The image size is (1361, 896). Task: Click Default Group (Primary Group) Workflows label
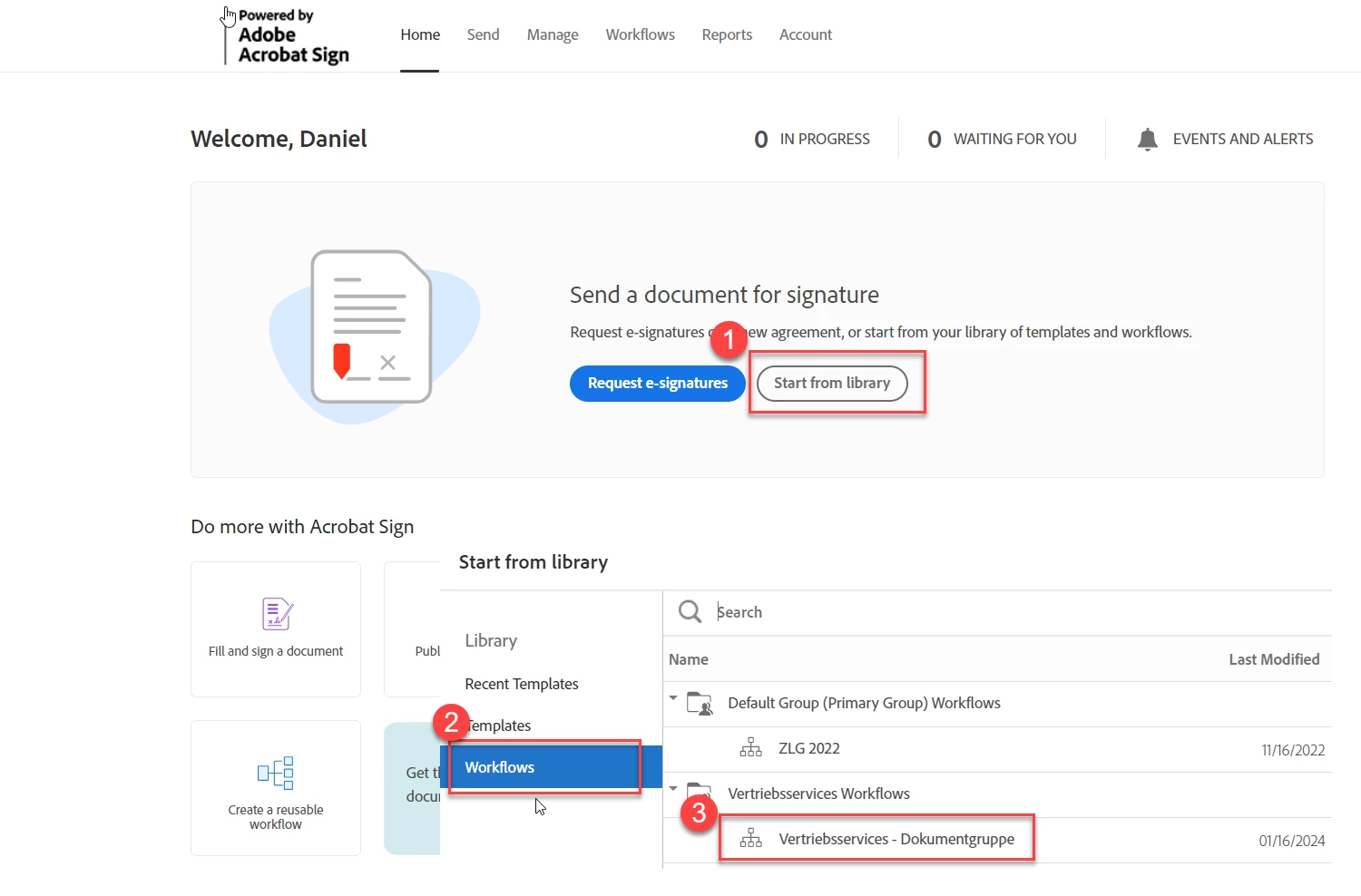pos(864,703)
